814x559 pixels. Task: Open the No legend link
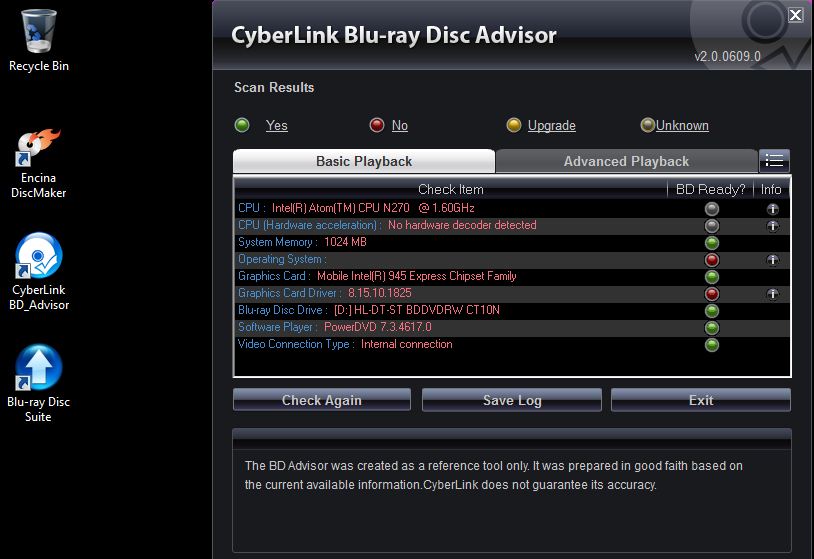pos(400,126)
